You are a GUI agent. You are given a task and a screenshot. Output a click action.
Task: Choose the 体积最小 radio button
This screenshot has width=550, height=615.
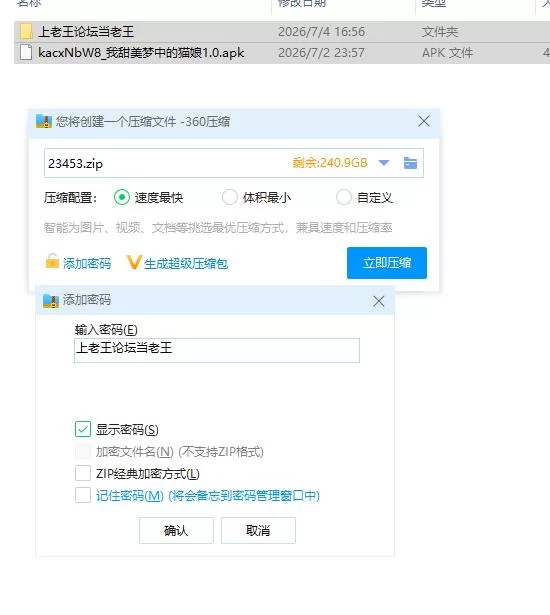(230, 197)
